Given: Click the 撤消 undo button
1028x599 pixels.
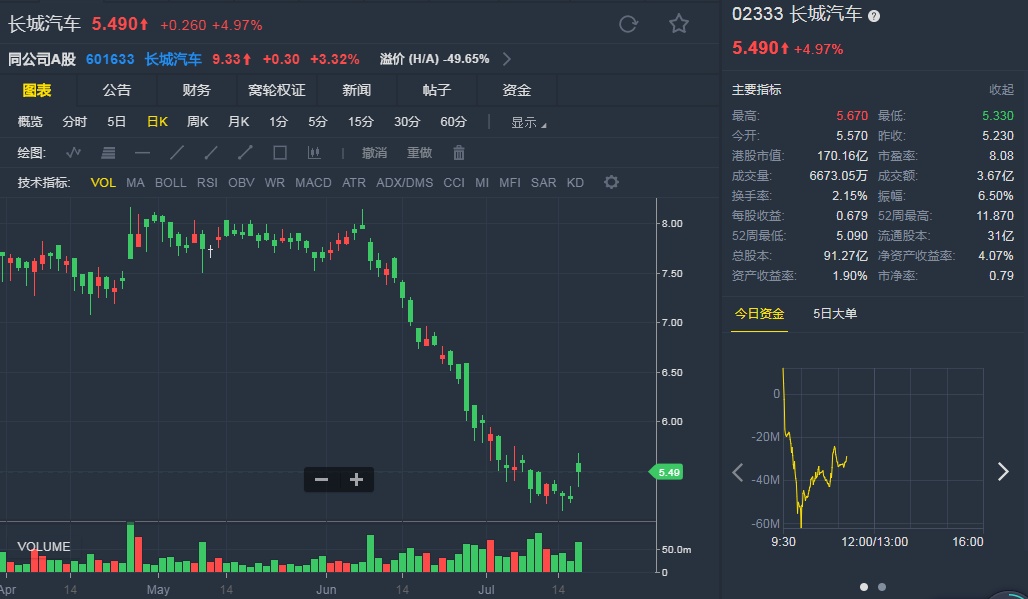Looking at the screenshot, I should (x=374, y=153).
